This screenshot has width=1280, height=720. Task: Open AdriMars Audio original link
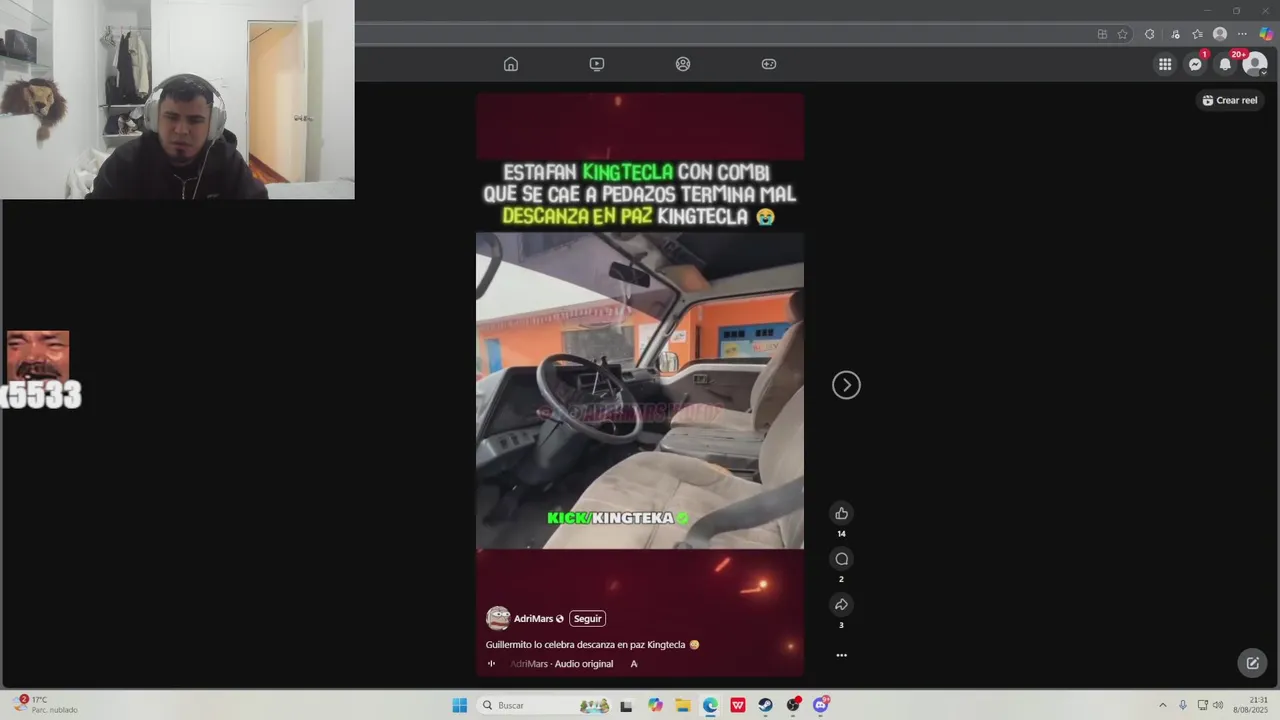562,664
